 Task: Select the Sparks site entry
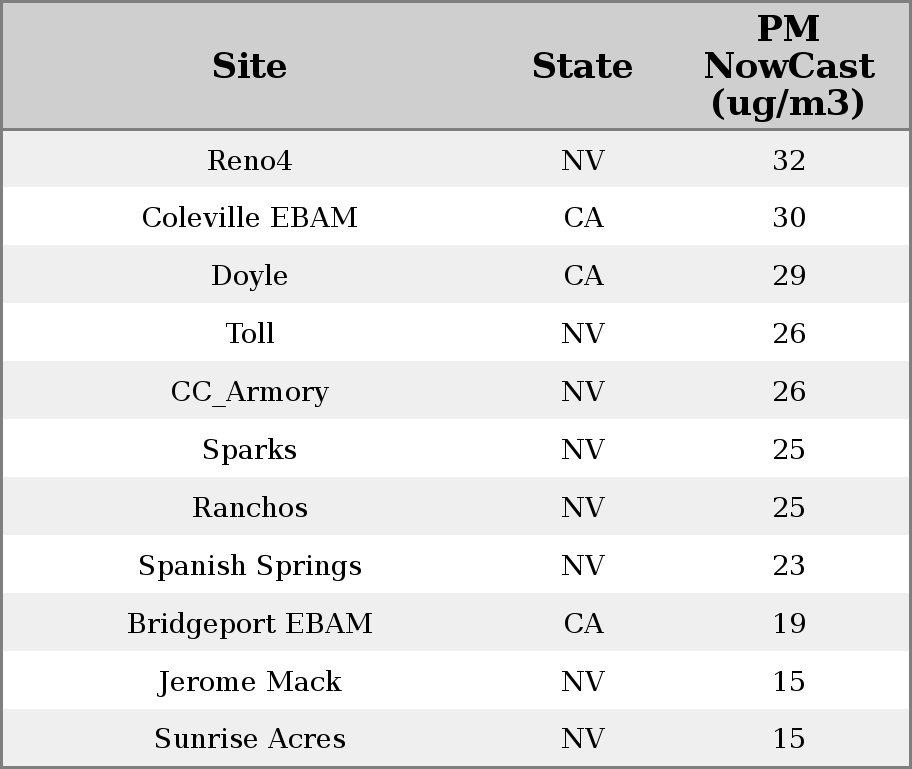tap(249, 449)
